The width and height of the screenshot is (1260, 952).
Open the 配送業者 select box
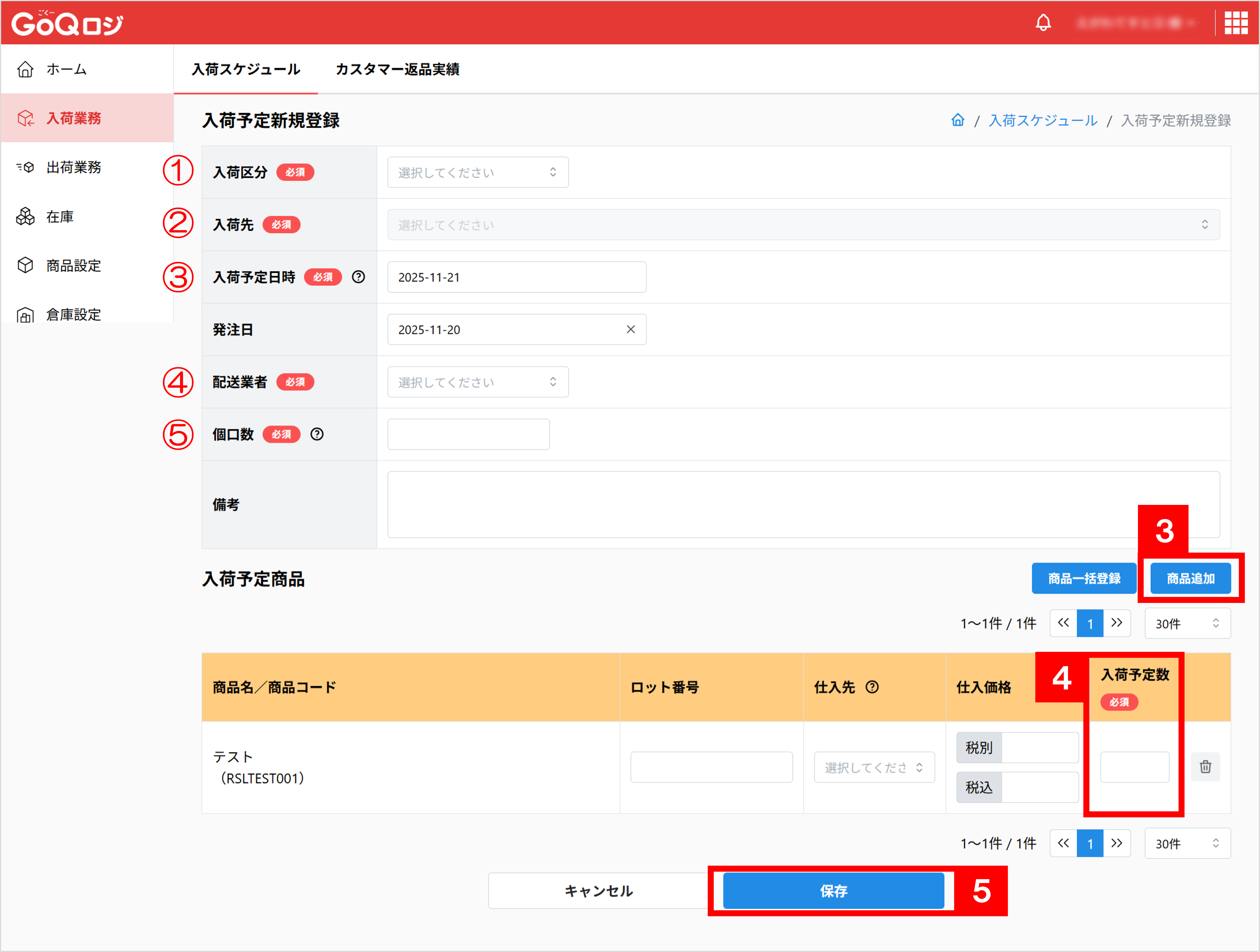(477, 382)
